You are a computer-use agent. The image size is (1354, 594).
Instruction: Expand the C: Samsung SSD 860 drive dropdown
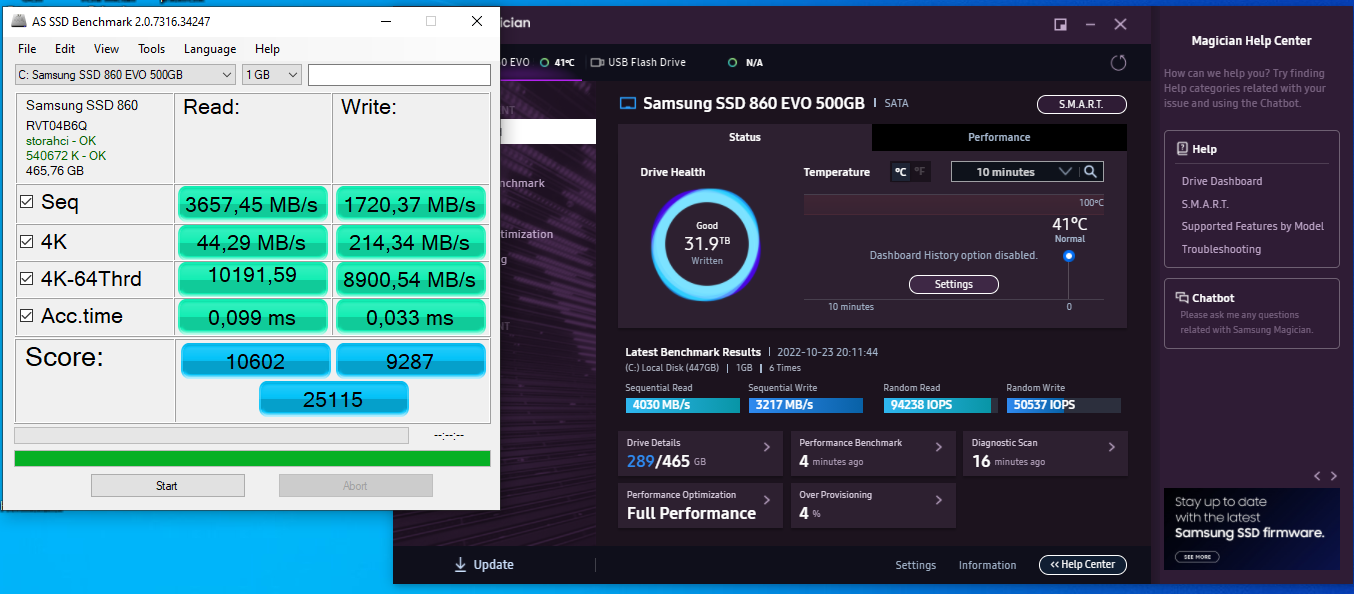coord(125,75)
